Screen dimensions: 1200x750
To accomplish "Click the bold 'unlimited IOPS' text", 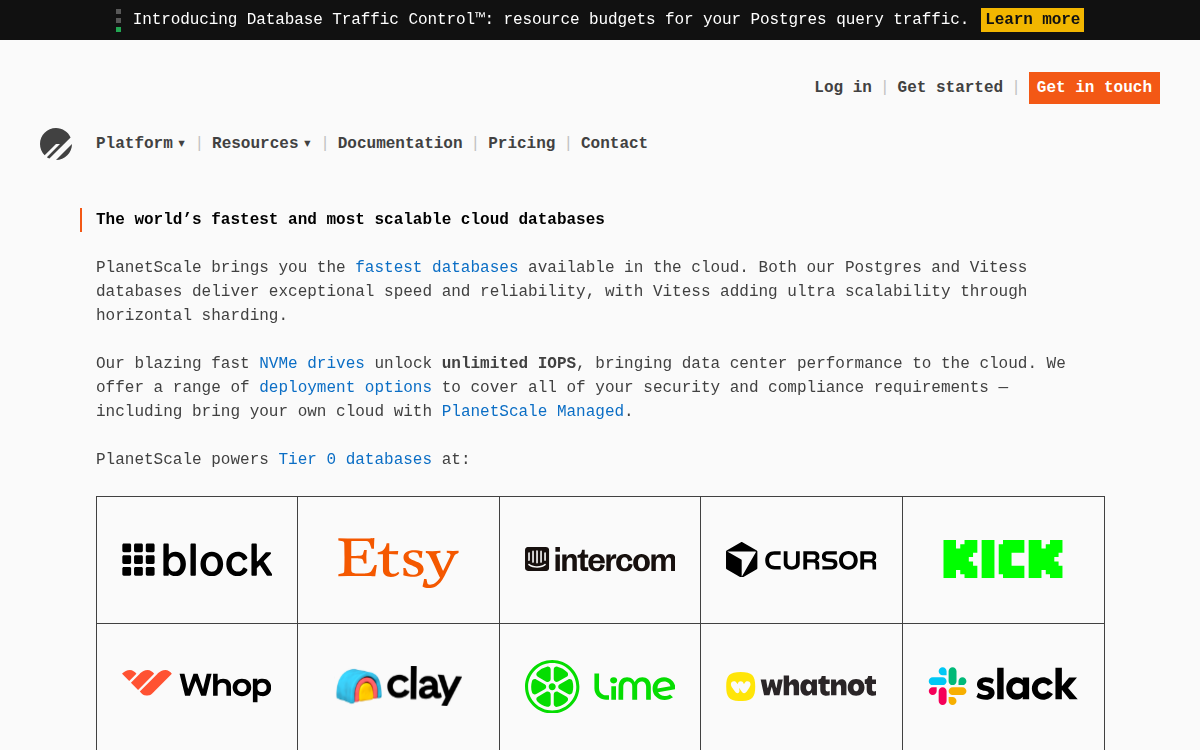I will pos(509,363).
